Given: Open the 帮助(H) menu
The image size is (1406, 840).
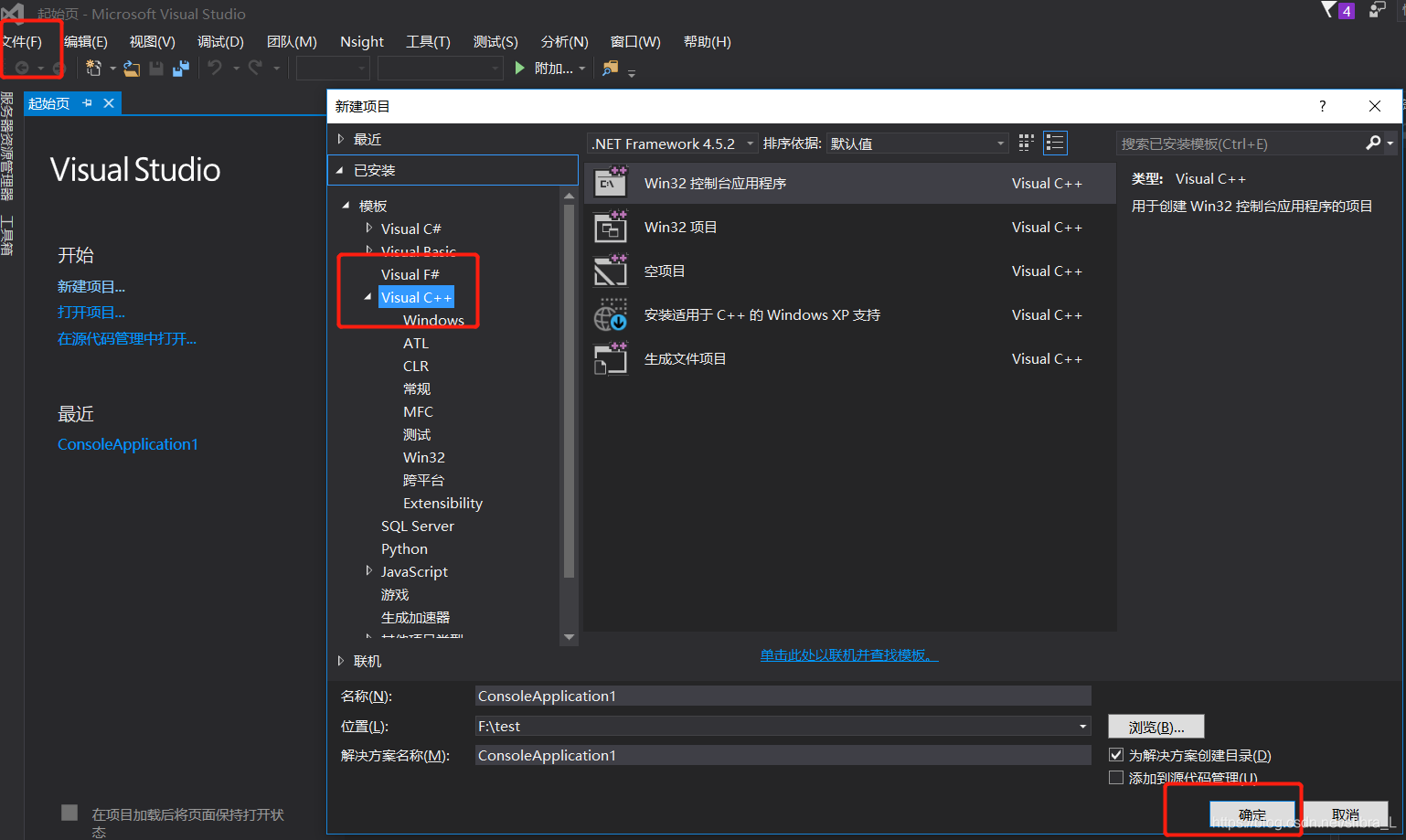Looking at the screenshot, I should coord(708,41).
